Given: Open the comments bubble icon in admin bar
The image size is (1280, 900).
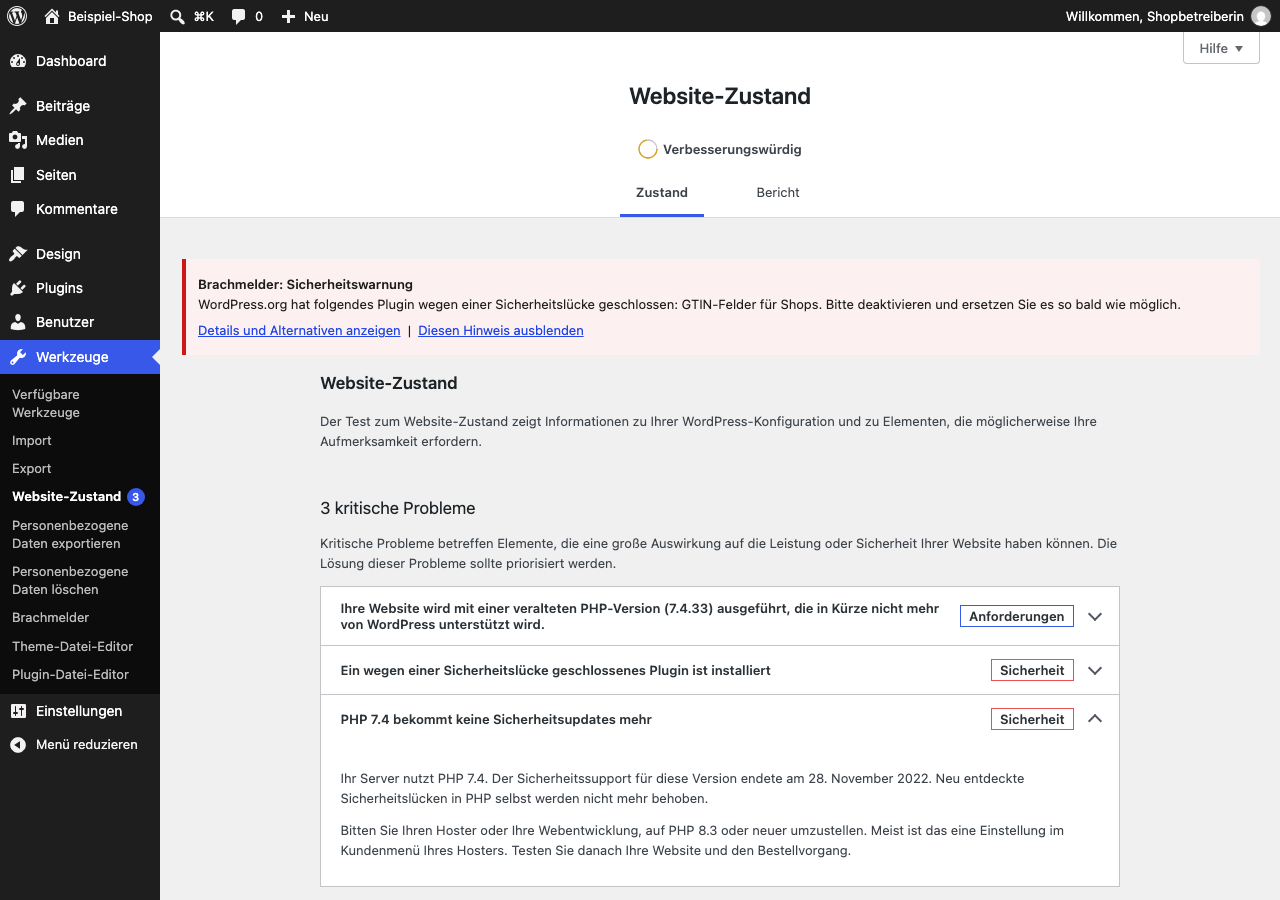Looking at the screenshot, I should pos(238,16).
